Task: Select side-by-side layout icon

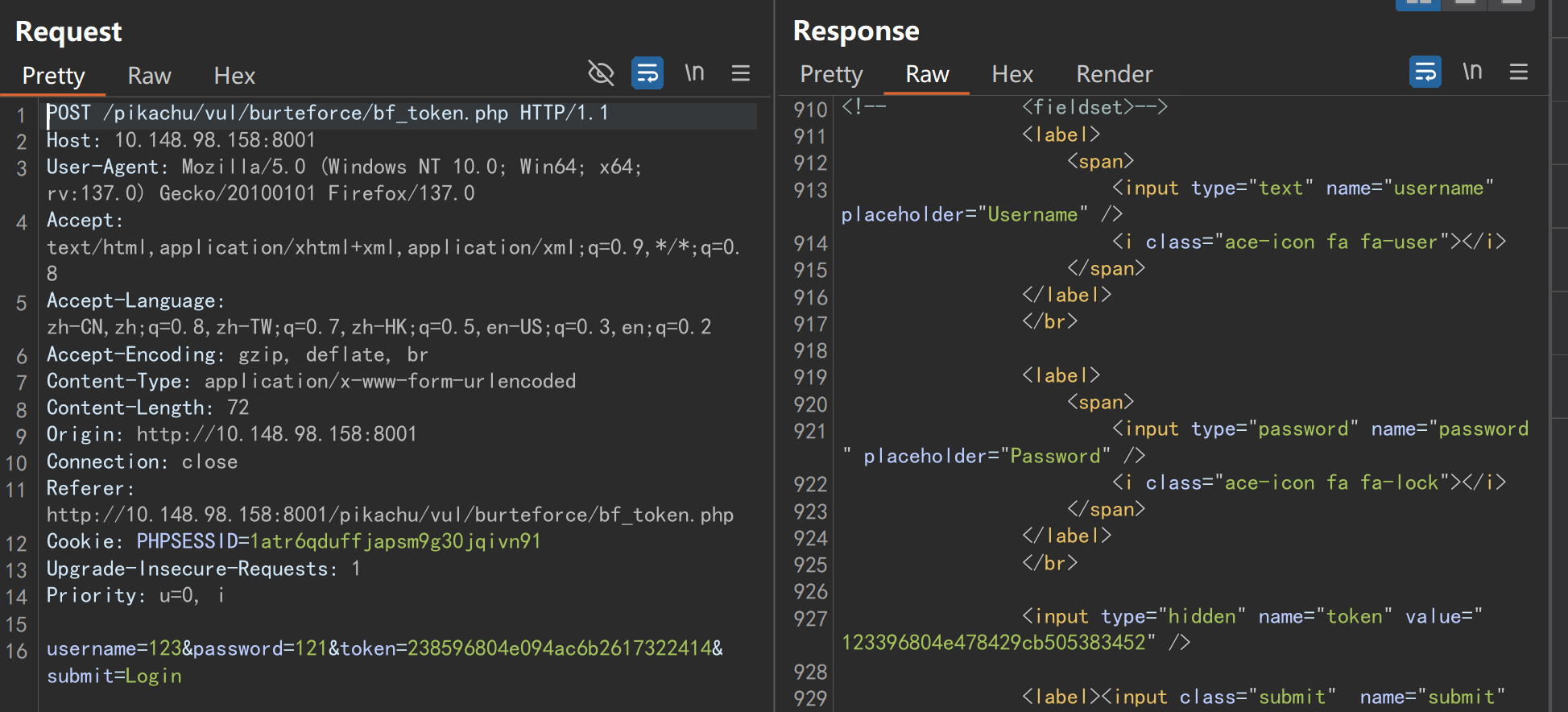Action: (x=1419, y=3)
